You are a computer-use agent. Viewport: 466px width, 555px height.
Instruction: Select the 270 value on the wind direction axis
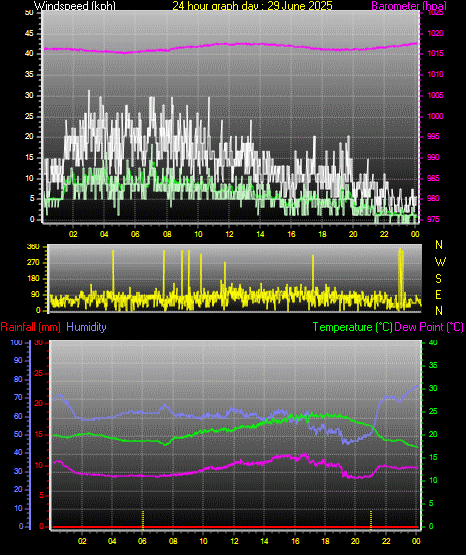(x=33, y=263)
